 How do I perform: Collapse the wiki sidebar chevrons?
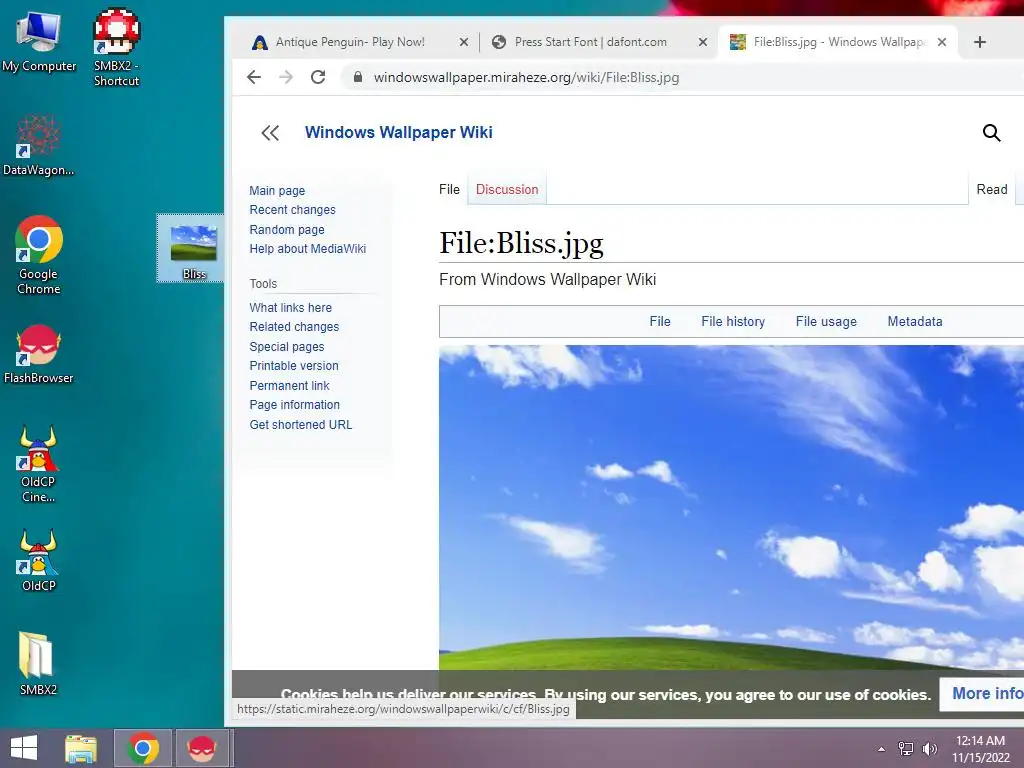tap(270, 133)
